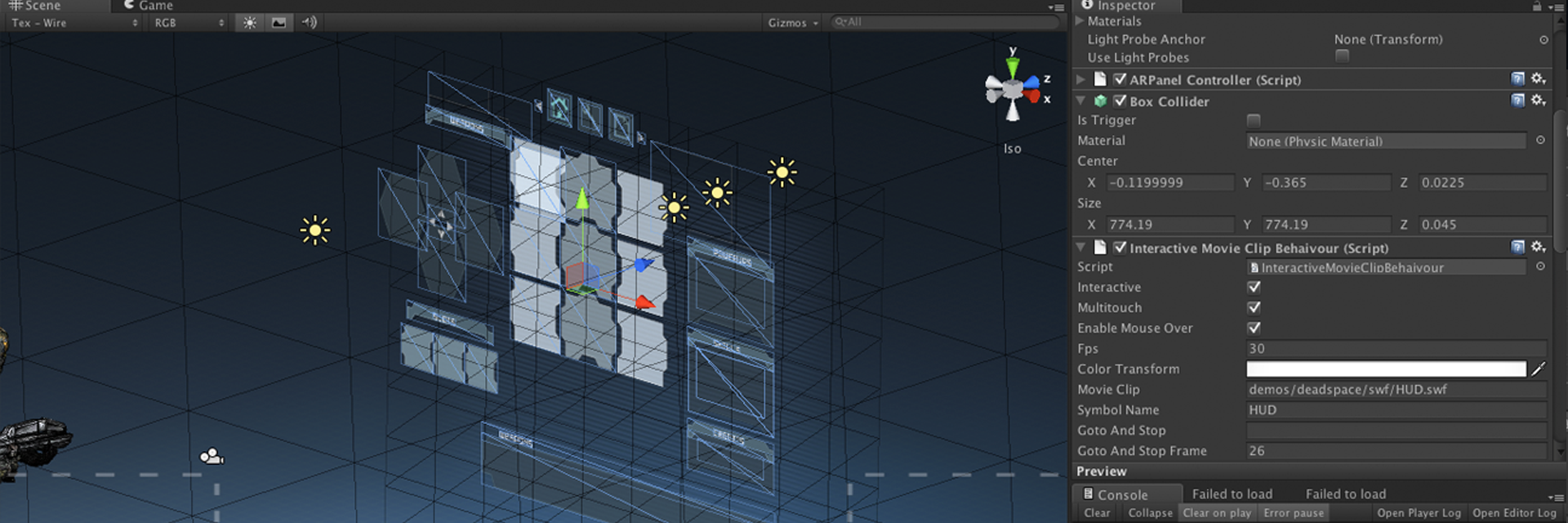Toggle Collapse in the Console toolbar
1568x523 pixels.
1150,513
